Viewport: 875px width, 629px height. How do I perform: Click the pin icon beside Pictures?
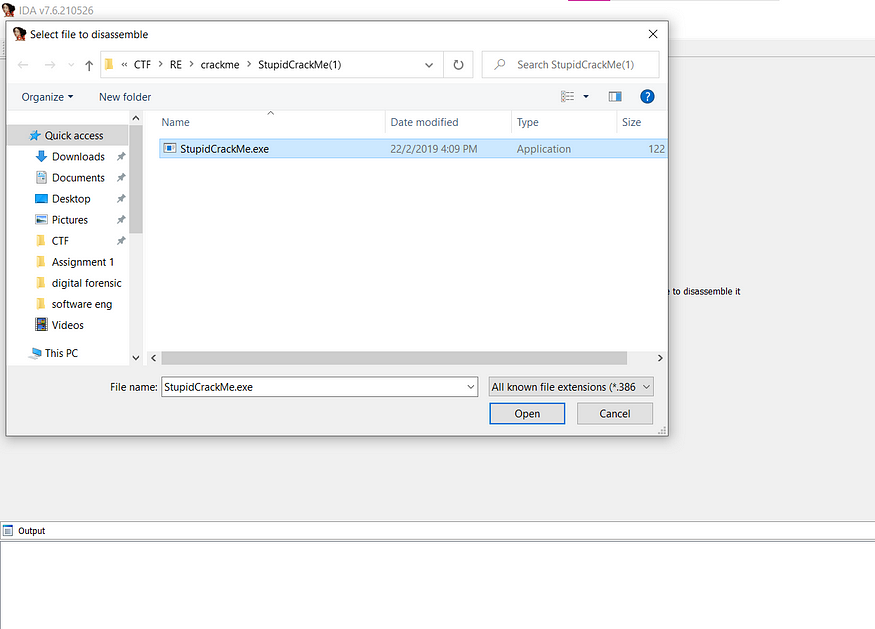click(x=121, y=220)
